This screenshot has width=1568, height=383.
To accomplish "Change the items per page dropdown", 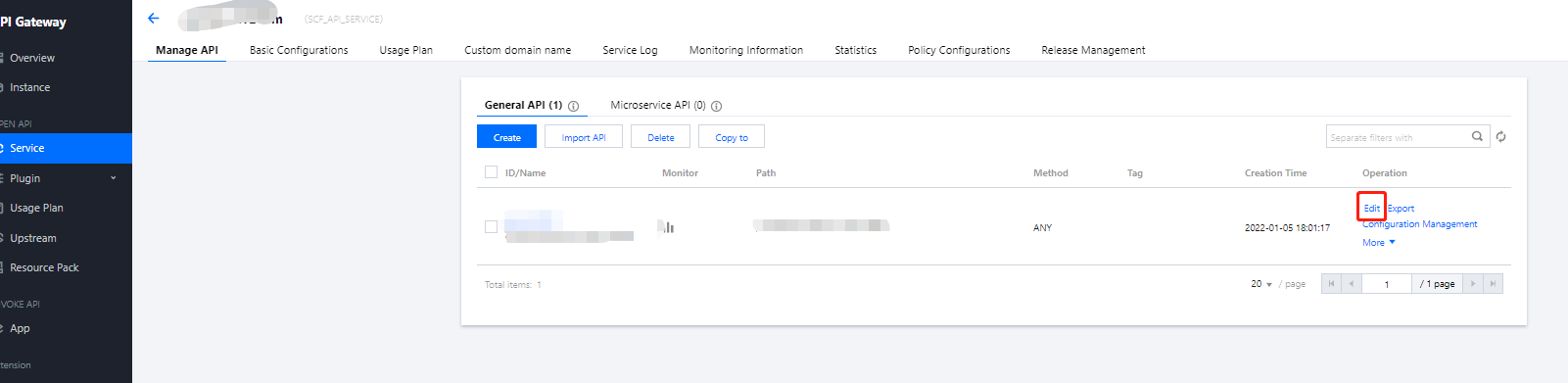I will tap(1261, 284).
